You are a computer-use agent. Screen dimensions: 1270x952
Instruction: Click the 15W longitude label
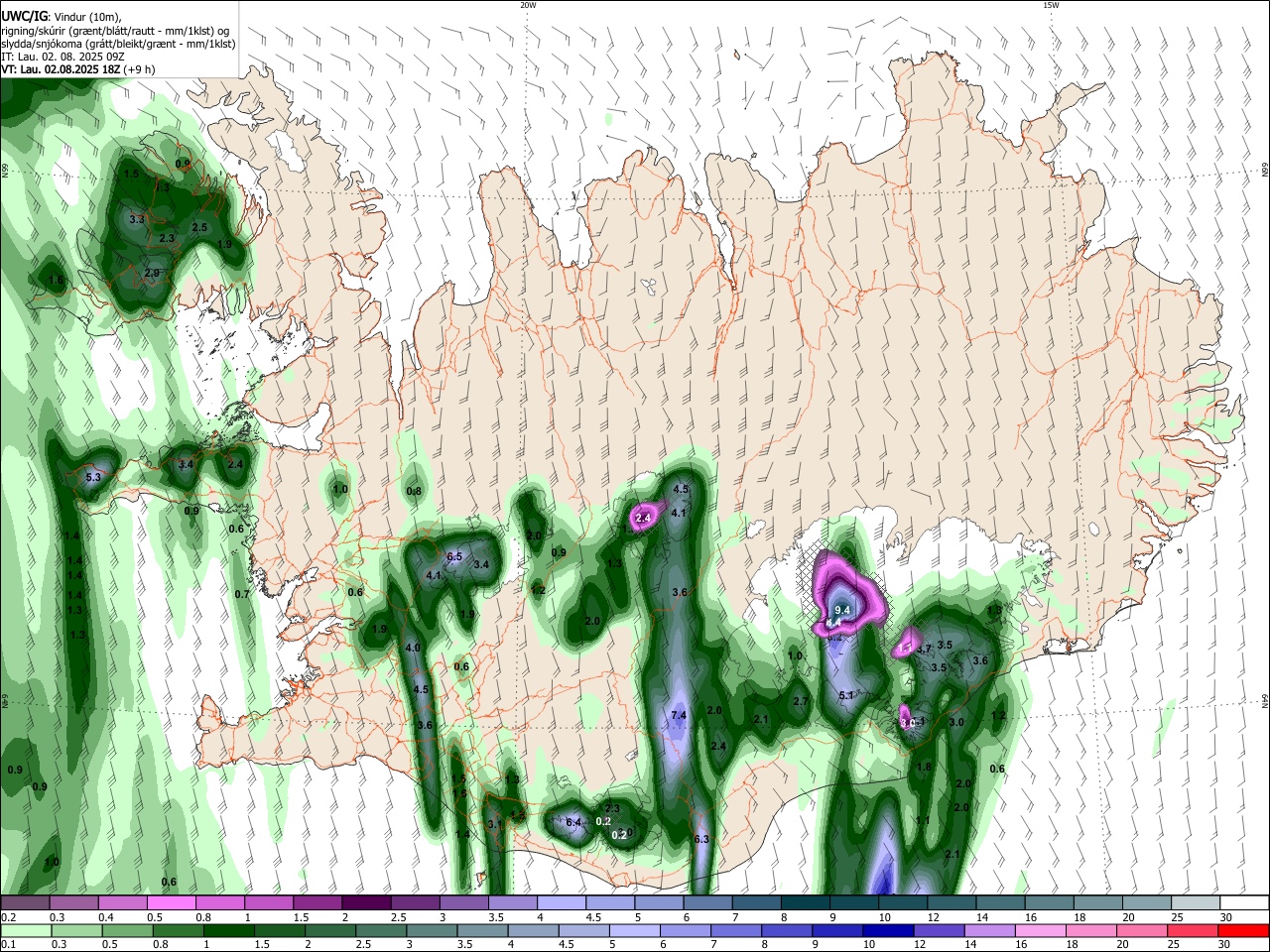point(1050,5)
